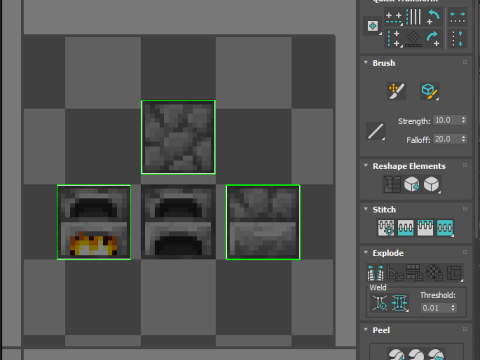Activate the Target Weld tool

380,303
